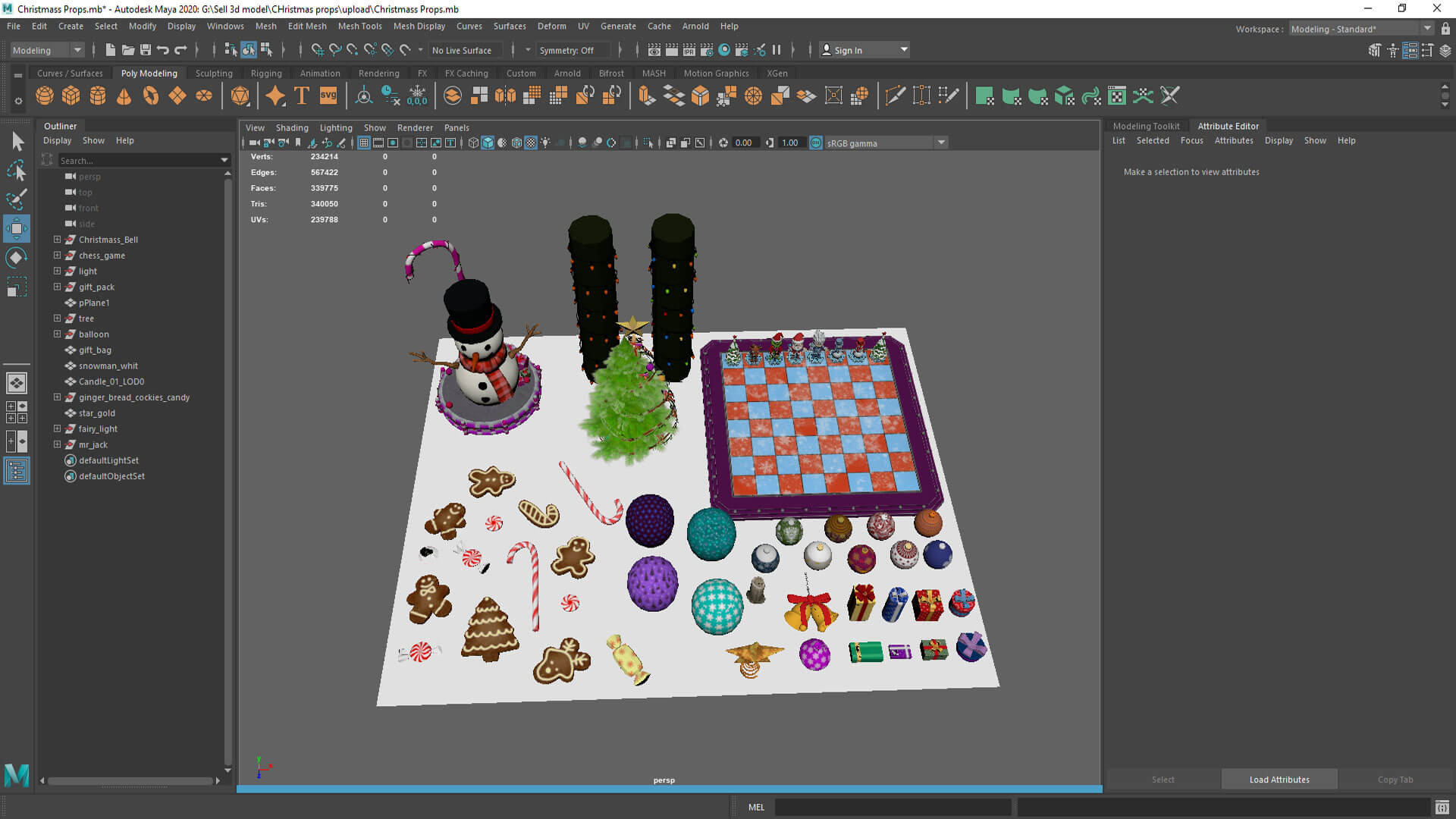Select the Paint selection tool
The image size is (1456, 819).
click(17, 199)
